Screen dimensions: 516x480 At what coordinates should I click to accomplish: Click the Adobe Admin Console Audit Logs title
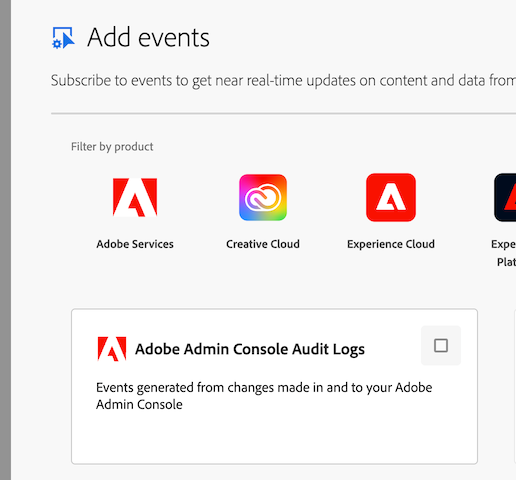point(250,349)
